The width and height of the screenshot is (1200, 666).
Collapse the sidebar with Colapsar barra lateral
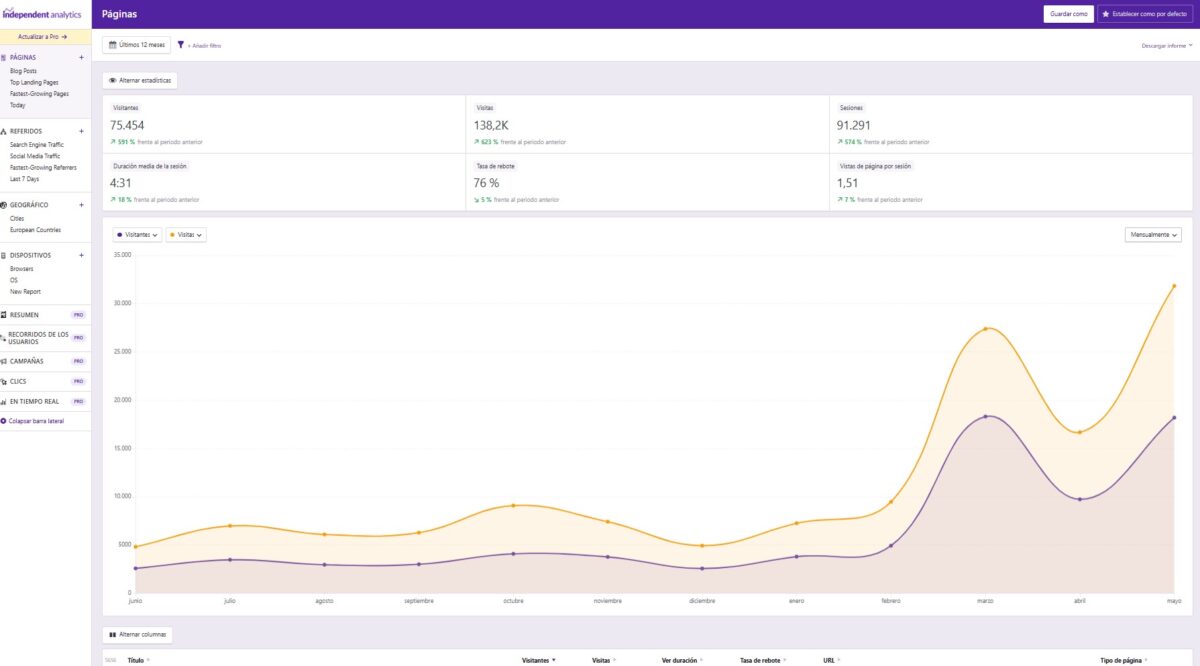33,421
